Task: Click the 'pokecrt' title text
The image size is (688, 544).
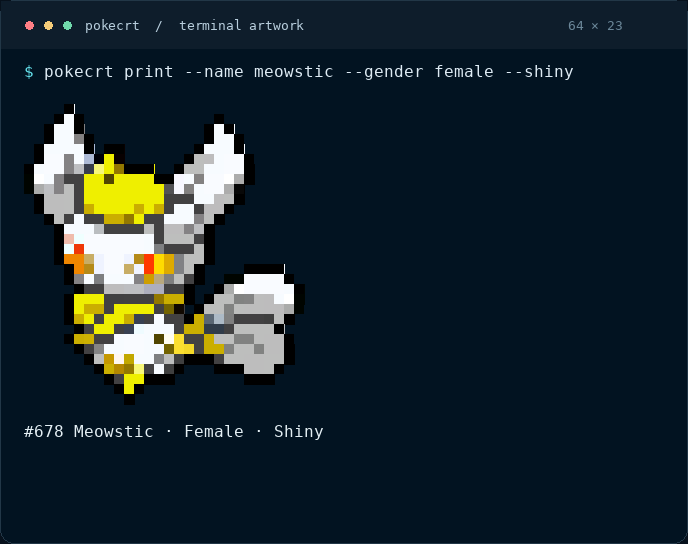Action: (x=112, y=26)
